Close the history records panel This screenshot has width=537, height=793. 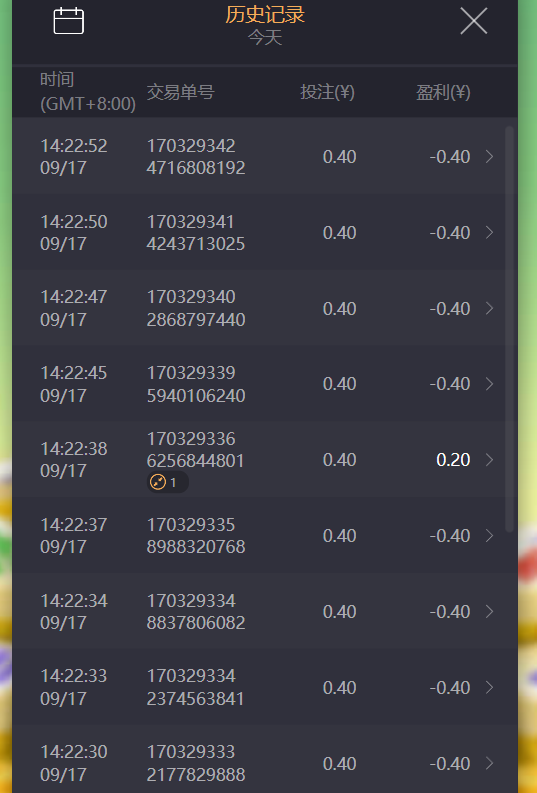pos(474,21)
